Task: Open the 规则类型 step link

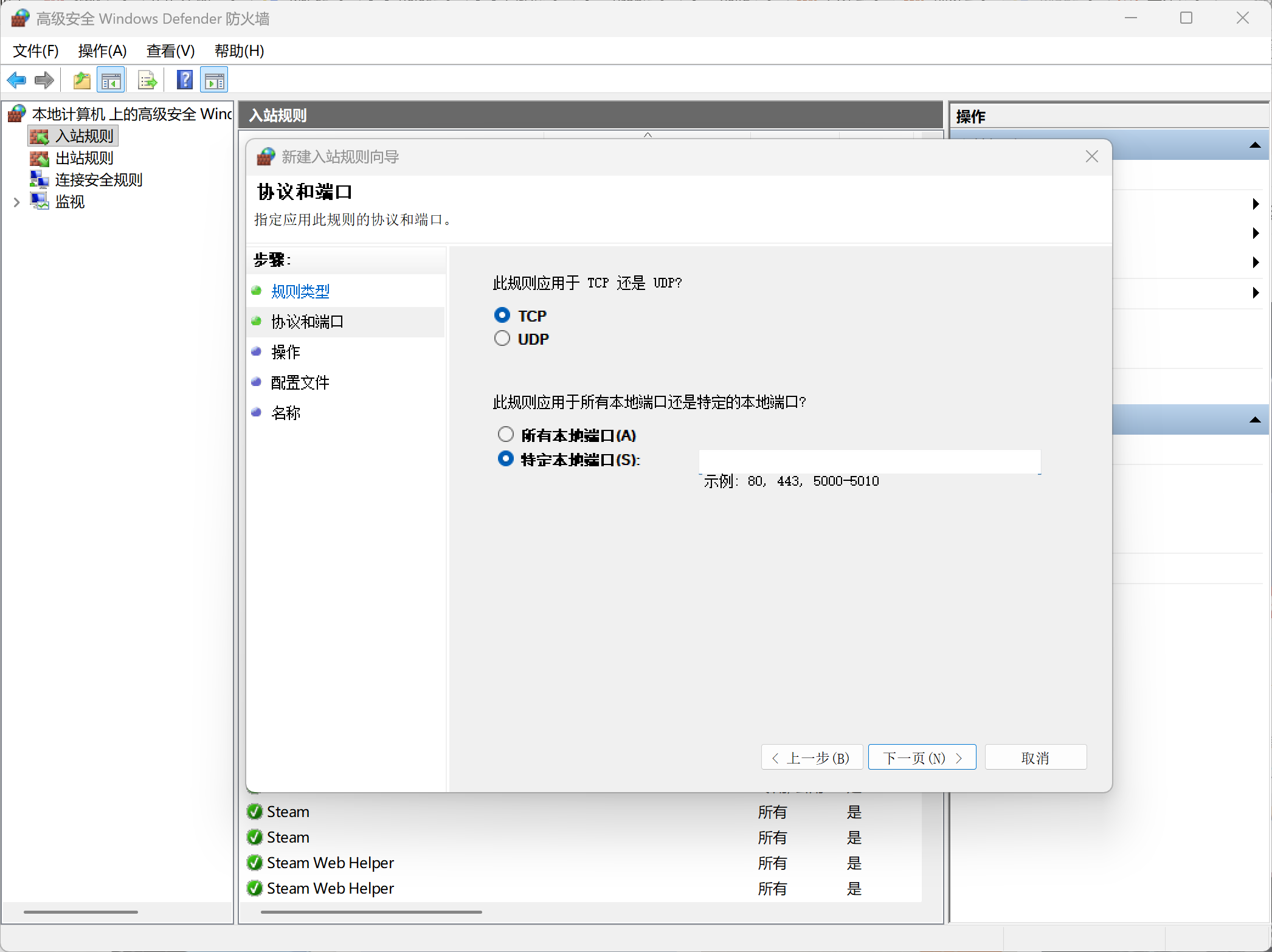Action: [300, 291]
